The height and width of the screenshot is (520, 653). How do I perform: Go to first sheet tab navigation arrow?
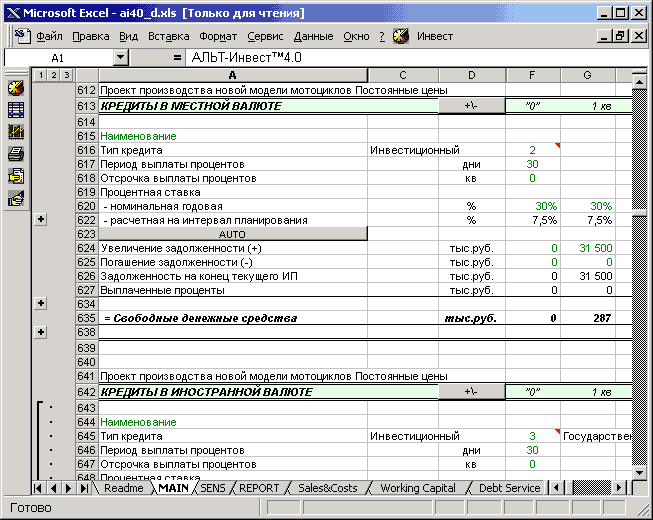tap(38, 488)
